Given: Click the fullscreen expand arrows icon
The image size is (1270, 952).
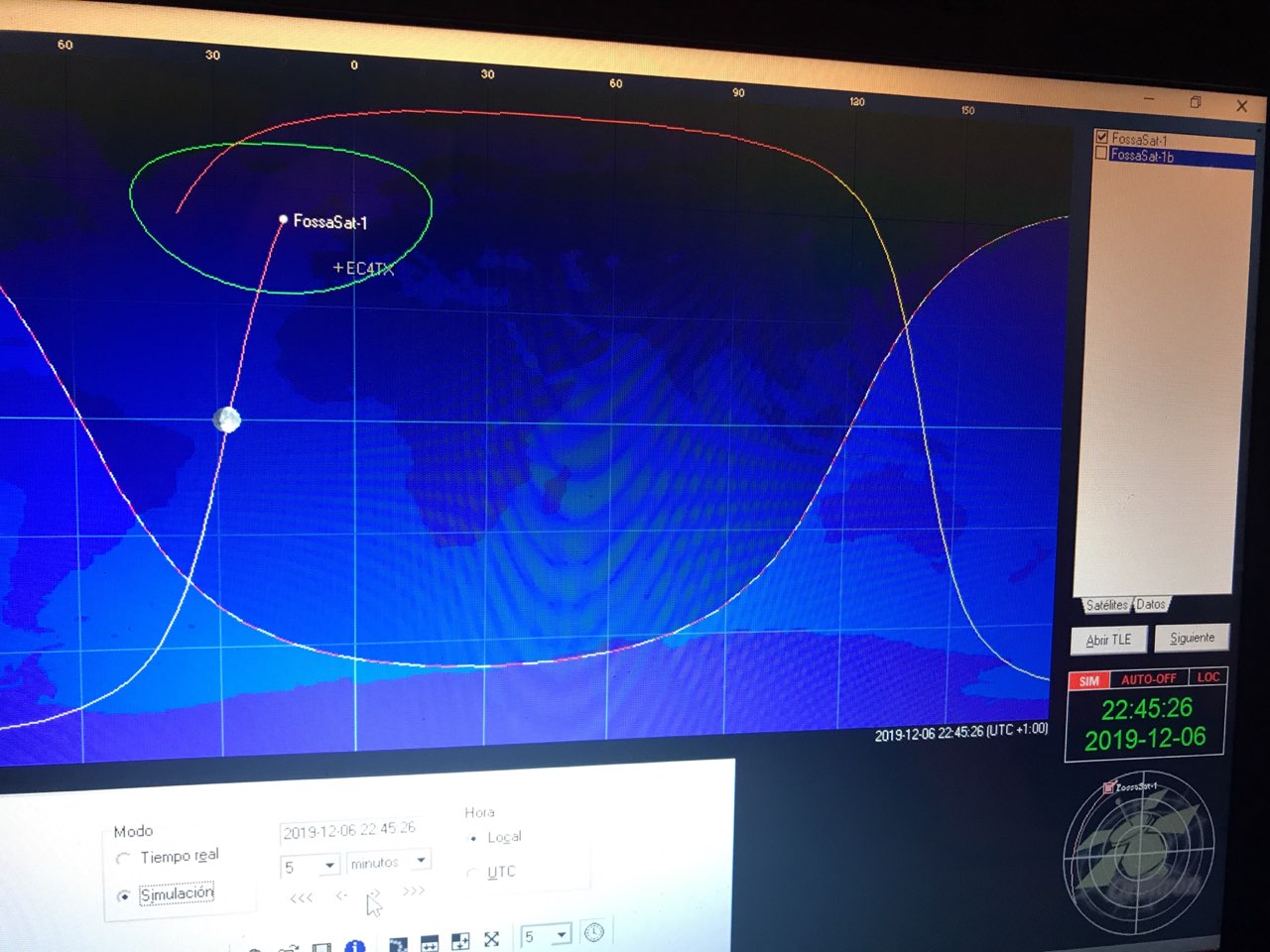Looking at the screenshot, I should [x=491, y=939].
